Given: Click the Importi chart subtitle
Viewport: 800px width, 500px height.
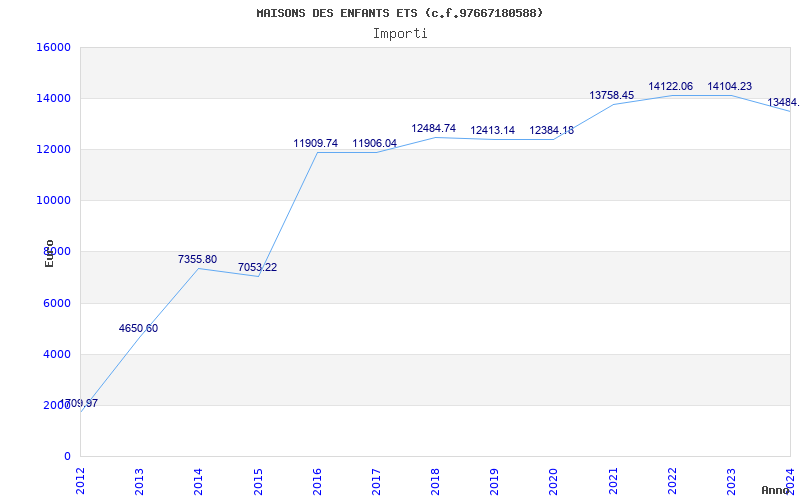Looking at the screenshot, I should (400, 34).
